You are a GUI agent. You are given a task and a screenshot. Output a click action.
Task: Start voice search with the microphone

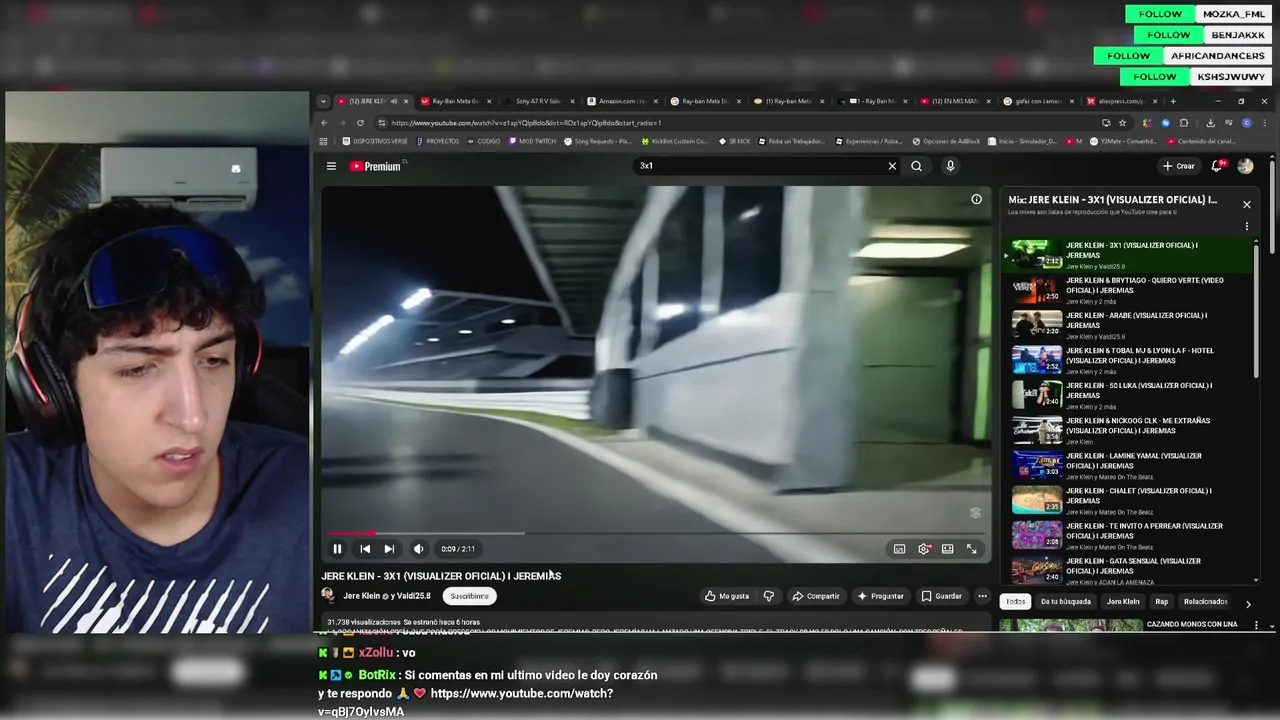950,166
